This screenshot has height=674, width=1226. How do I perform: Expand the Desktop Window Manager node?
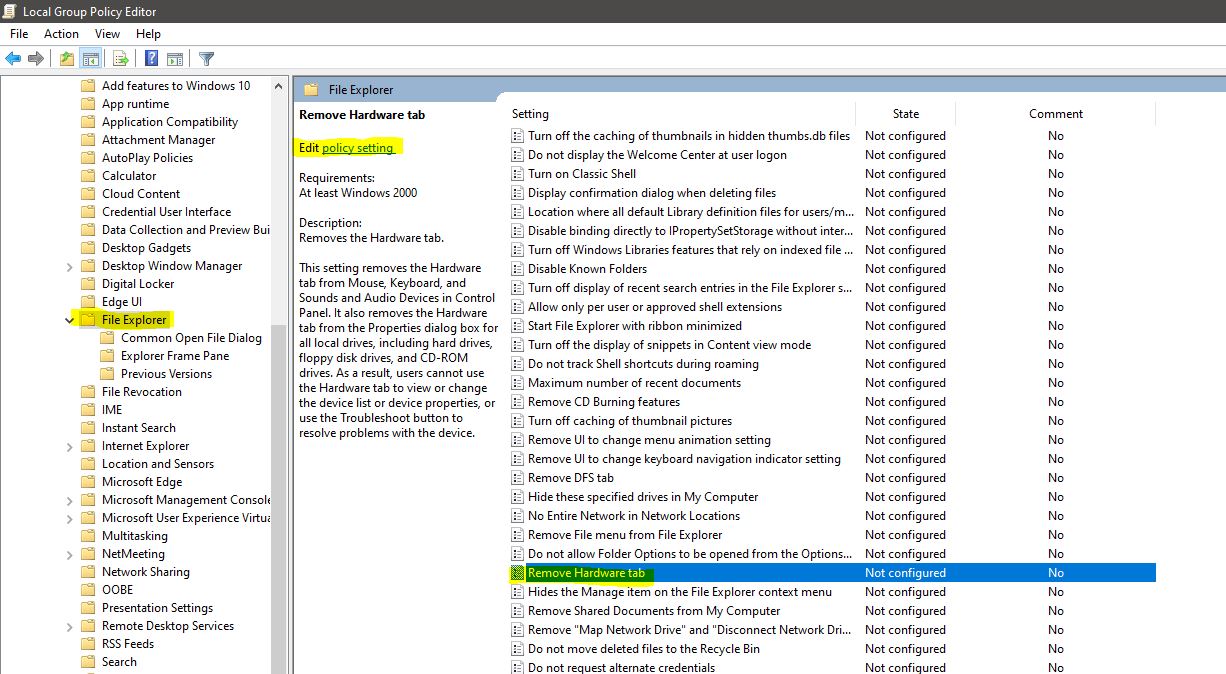(x=70, y=265)
